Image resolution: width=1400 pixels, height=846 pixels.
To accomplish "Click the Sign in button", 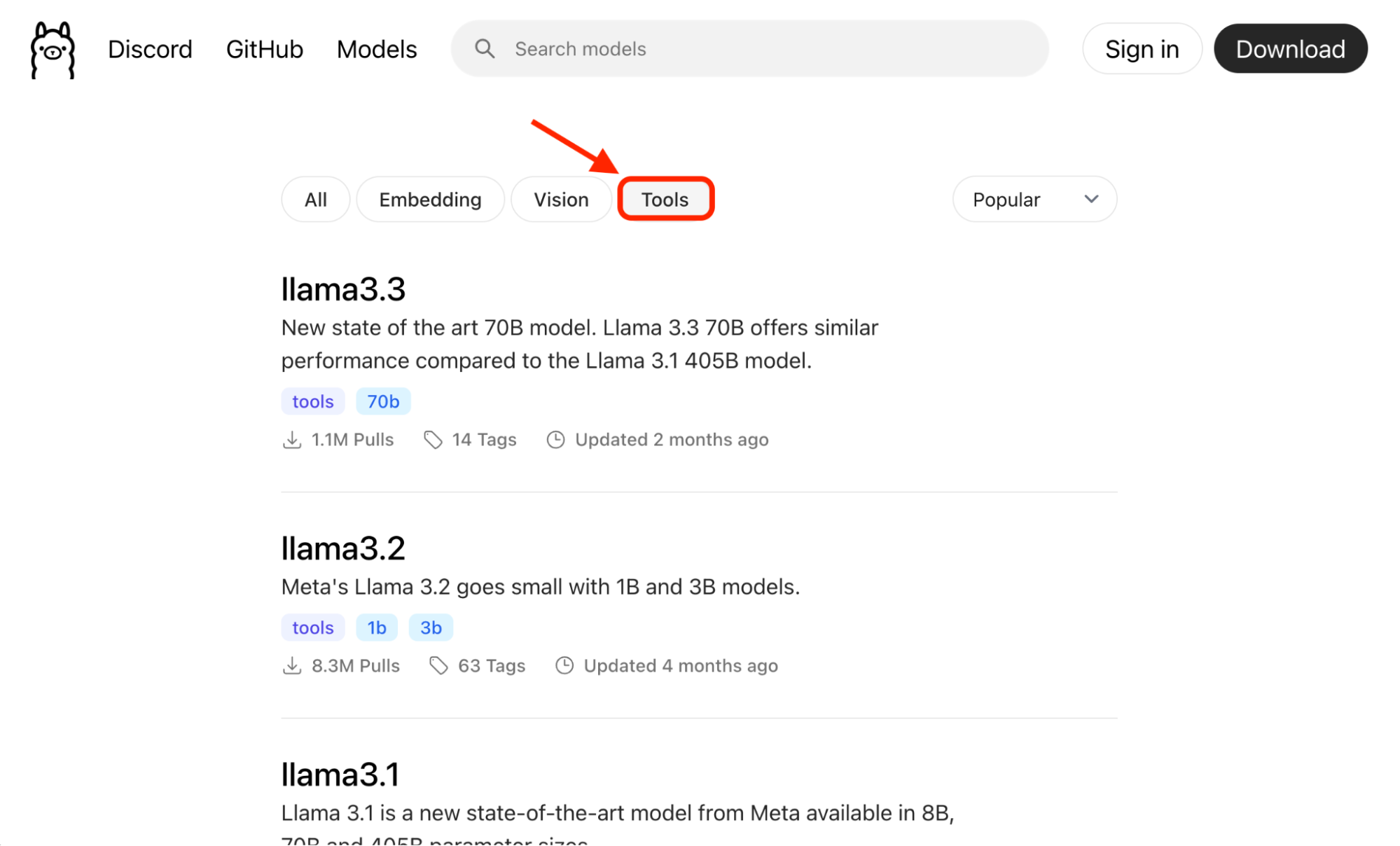I will click(1142, 48).
